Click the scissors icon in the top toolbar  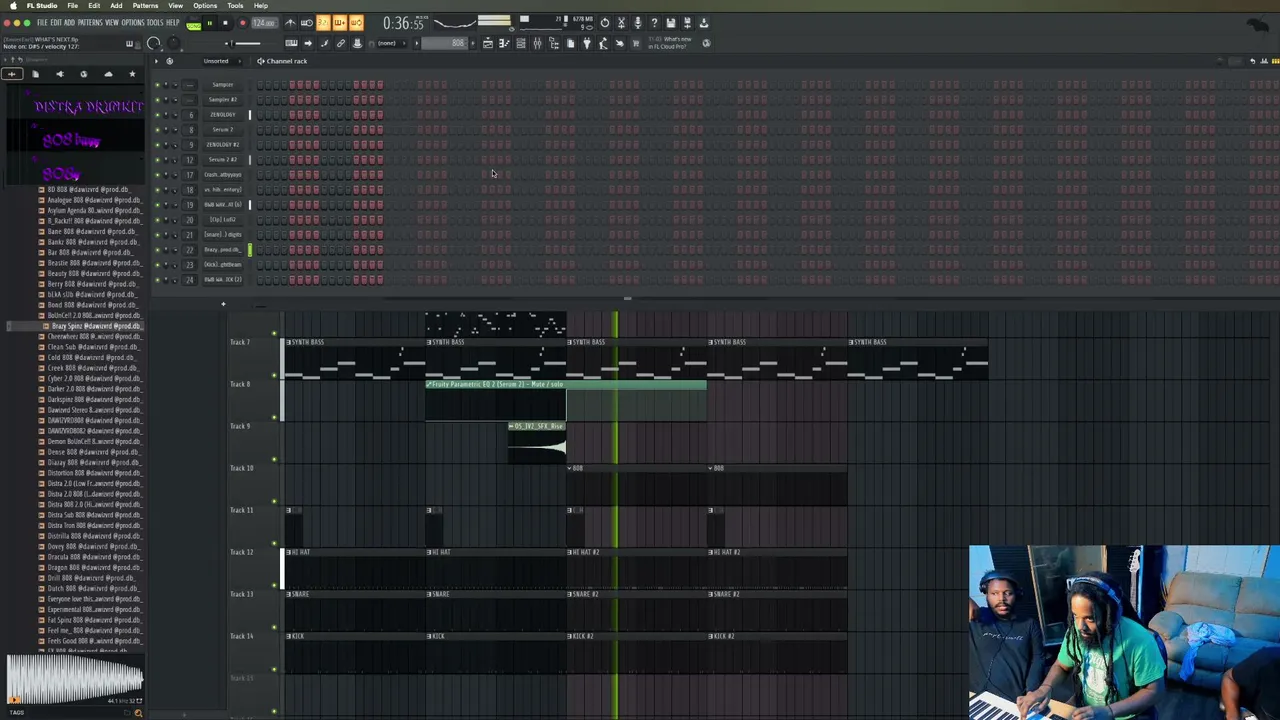click(621, 23)
